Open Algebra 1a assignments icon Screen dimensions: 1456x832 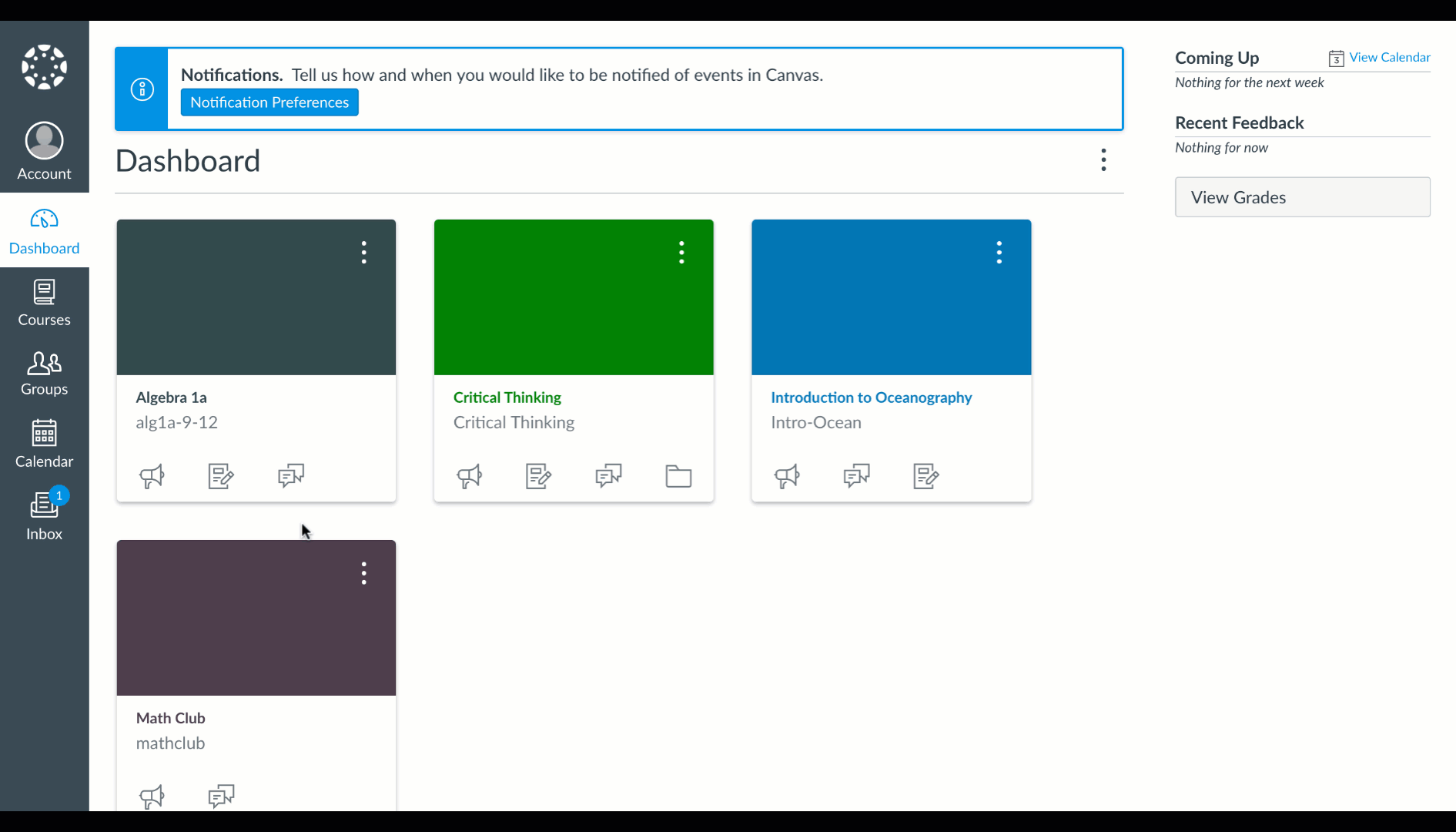[221, 476]
